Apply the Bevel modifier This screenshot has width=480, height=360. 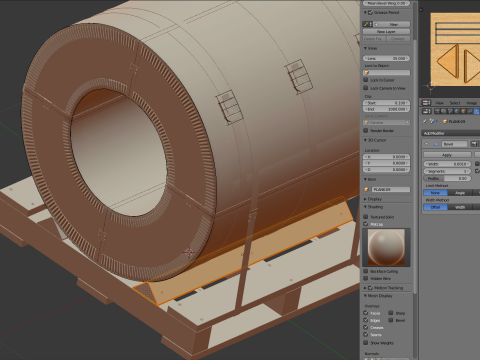click(447, 155)
